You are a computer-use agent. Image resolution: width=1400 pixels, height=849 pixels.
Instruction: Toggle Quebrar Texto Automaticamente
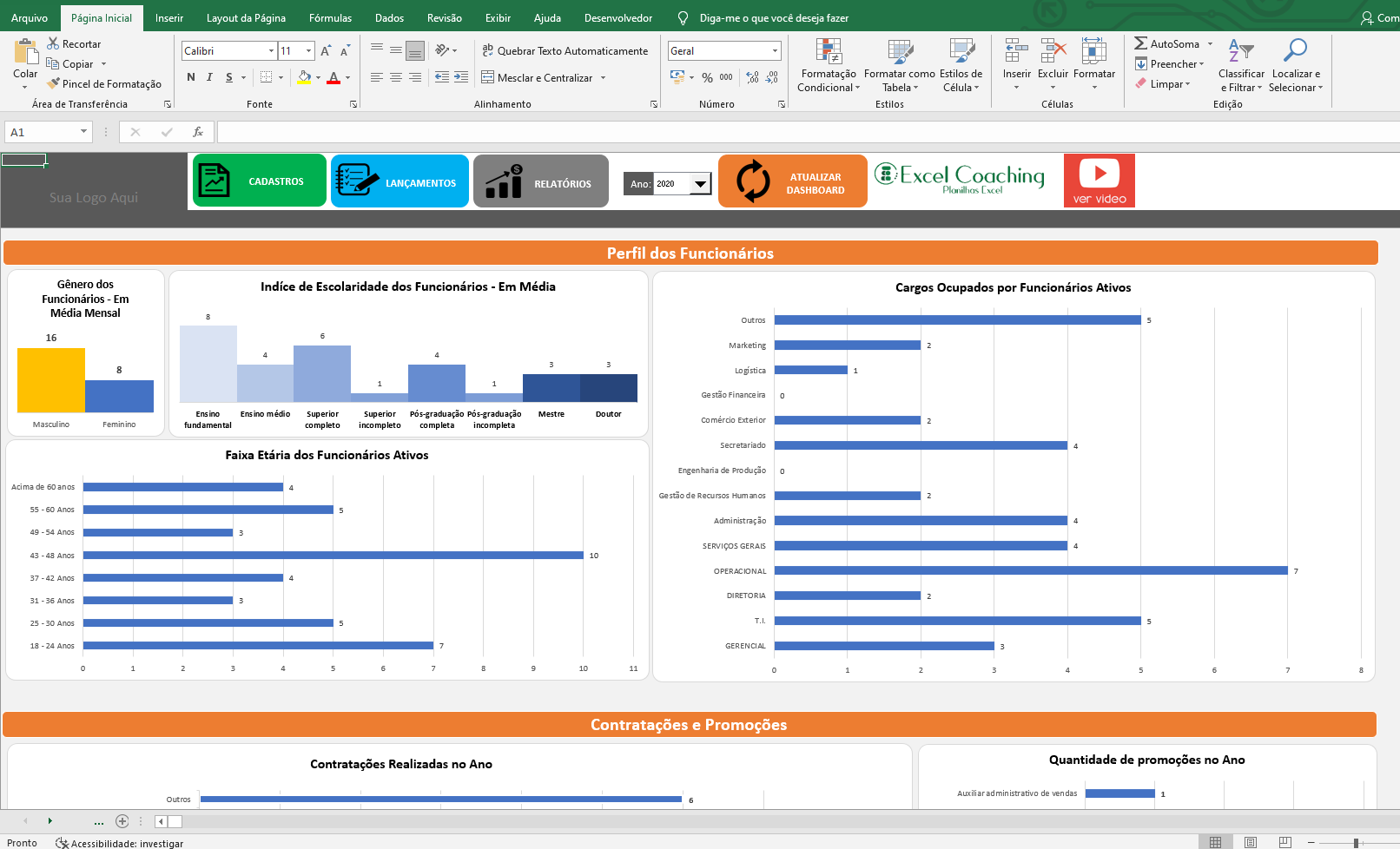(565, 51)
